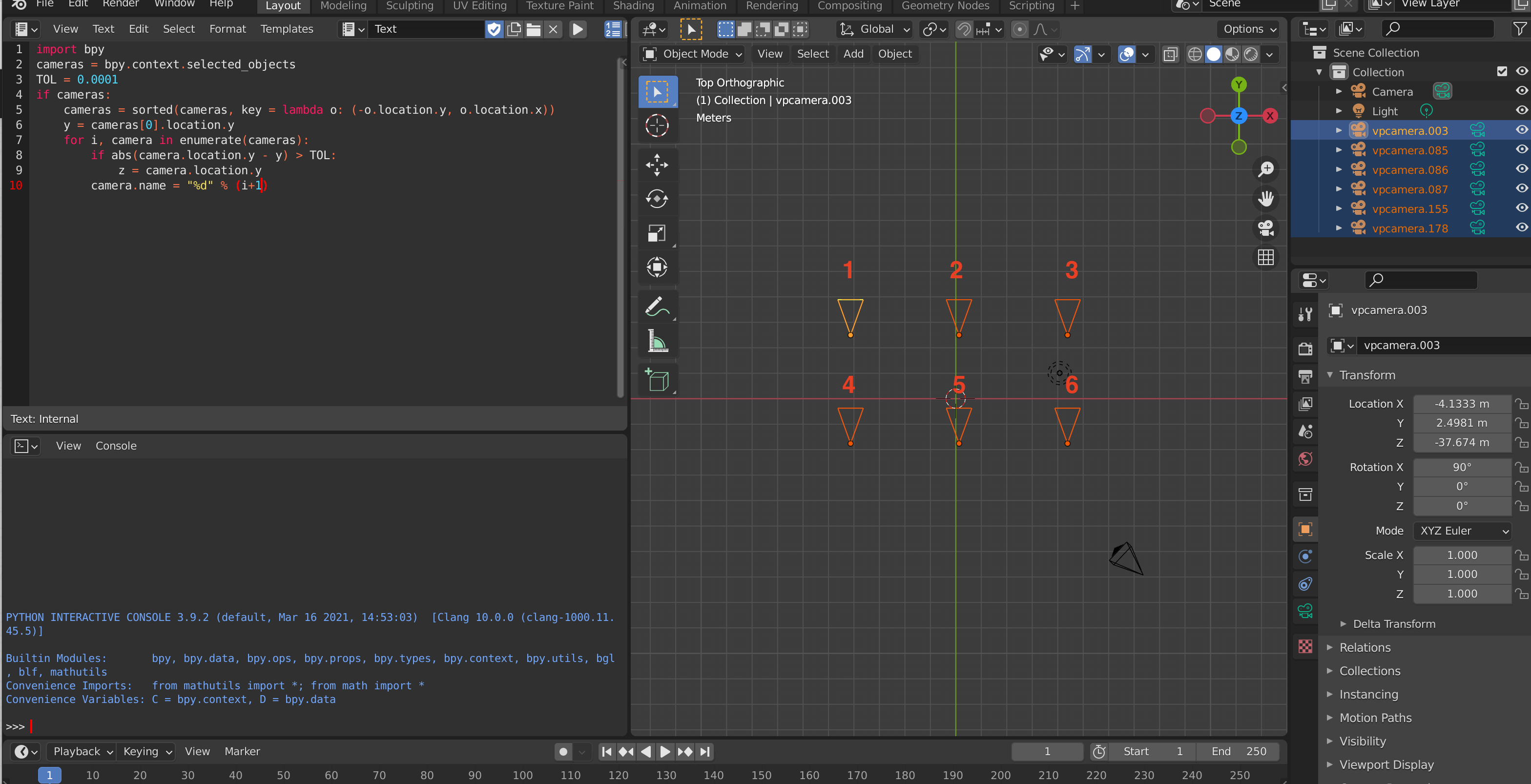This screenshot has width=1531, height=784.
Task: Toggle the fake user shield icon
Action: coord(494,29)
